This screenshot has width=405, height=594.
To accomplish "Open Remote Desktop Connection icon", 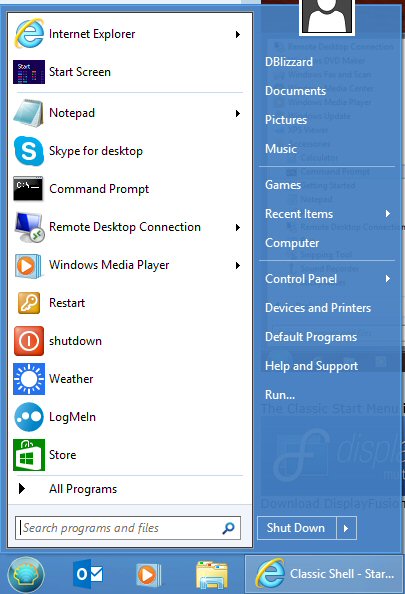I will [x=29, y=227].
